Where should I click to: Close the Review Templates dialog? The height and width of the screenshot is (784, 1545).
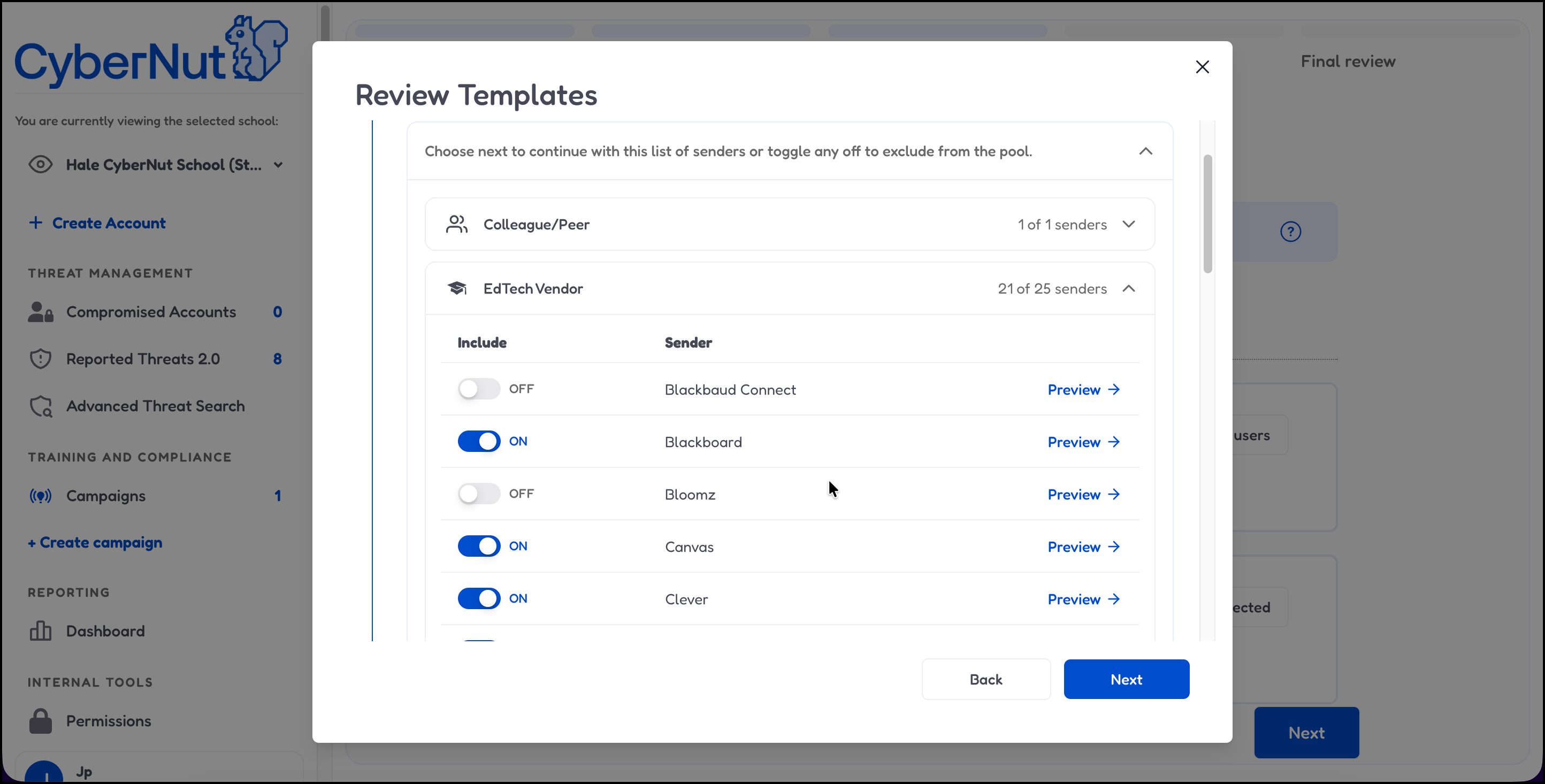pyautogui.click(x=1203, y=66)
